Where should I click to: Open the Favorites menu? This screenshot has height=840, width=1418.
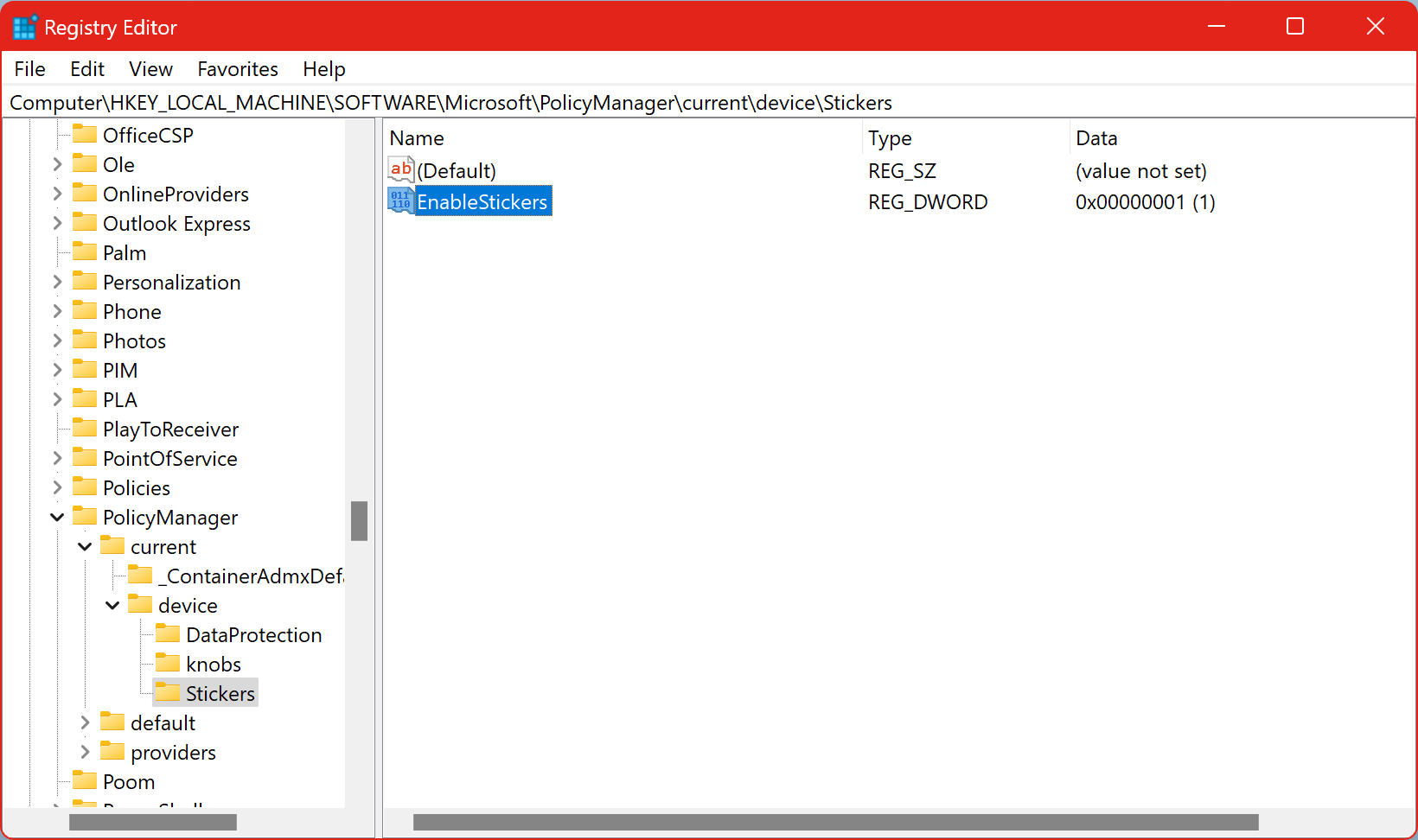(238, 69)
